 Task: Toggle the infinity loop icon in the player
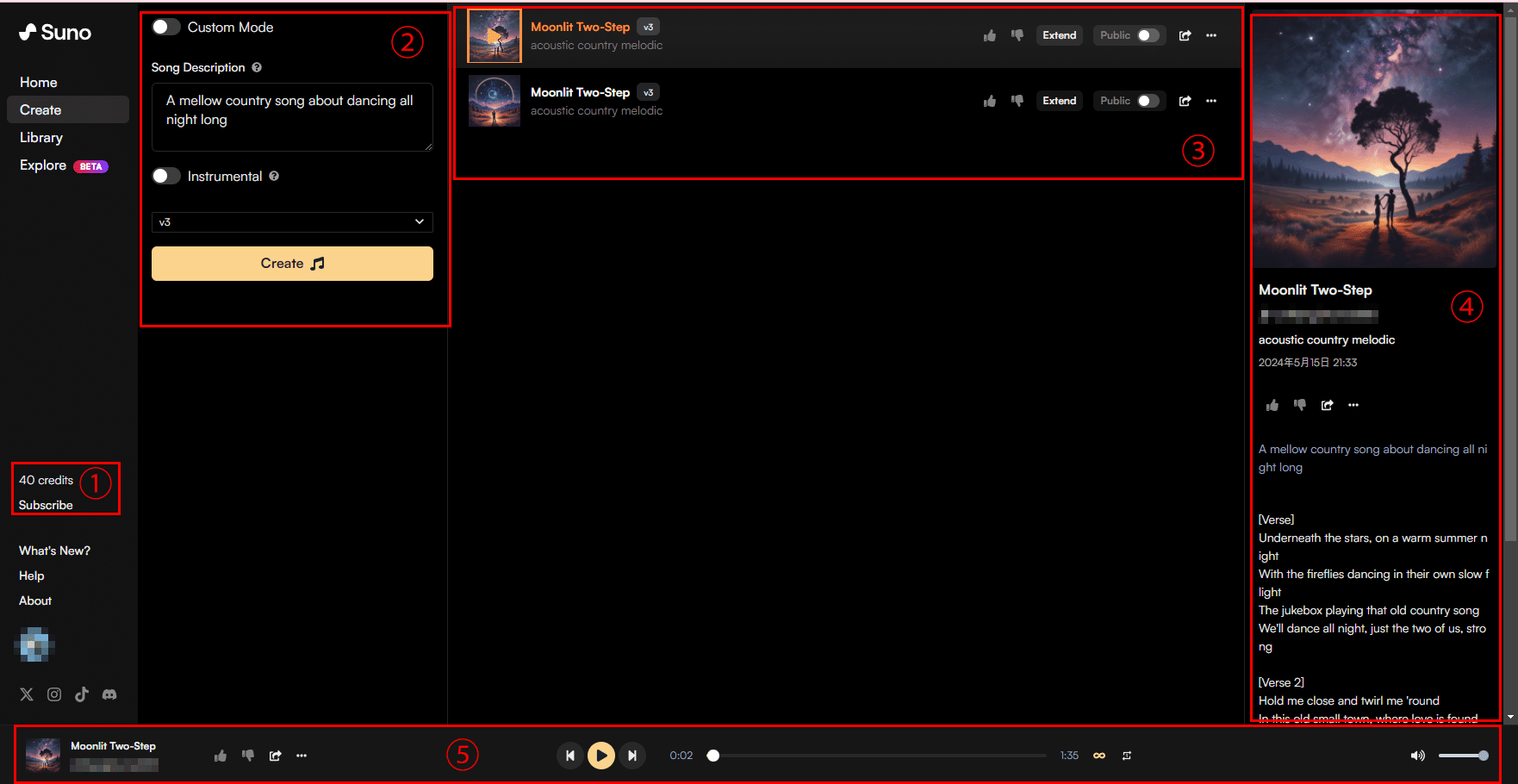coord(1099,756)
